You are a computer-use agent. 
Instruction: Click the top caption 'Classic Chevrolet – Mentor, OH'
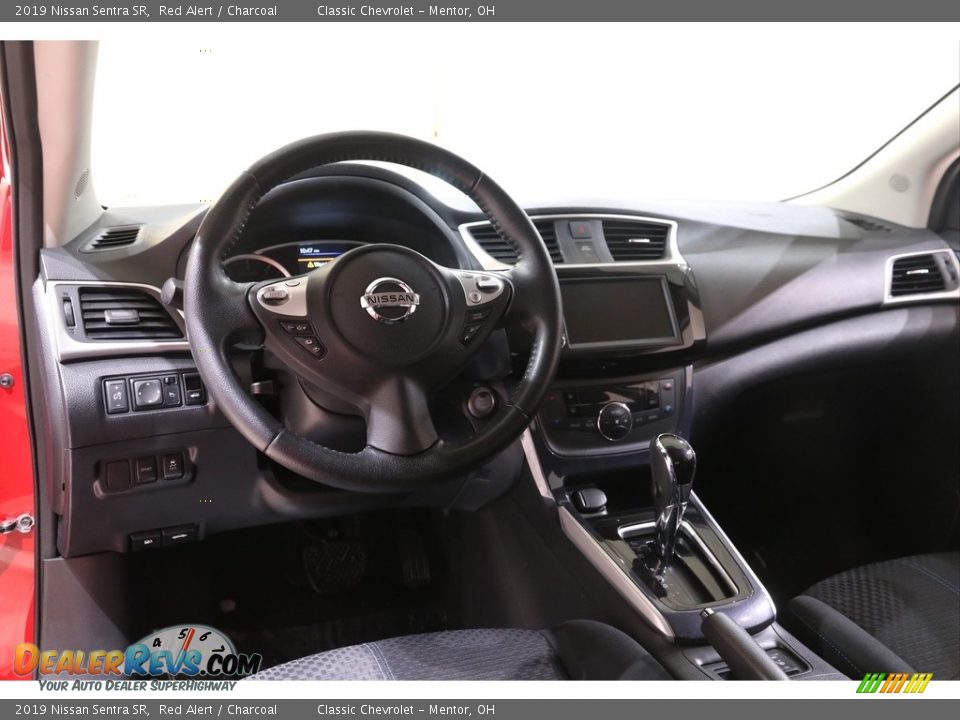(x=406, y=10)
